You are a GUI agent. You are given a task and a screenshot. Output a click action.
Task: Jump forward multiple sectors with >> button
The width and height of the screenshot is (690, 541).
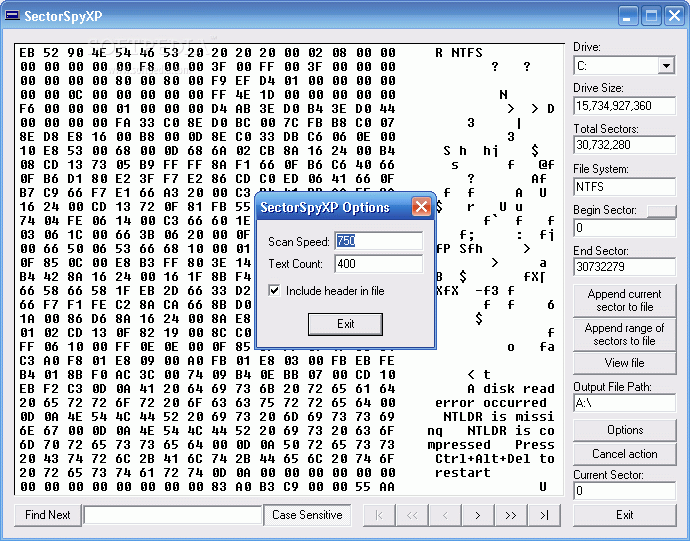click(511, 515)
